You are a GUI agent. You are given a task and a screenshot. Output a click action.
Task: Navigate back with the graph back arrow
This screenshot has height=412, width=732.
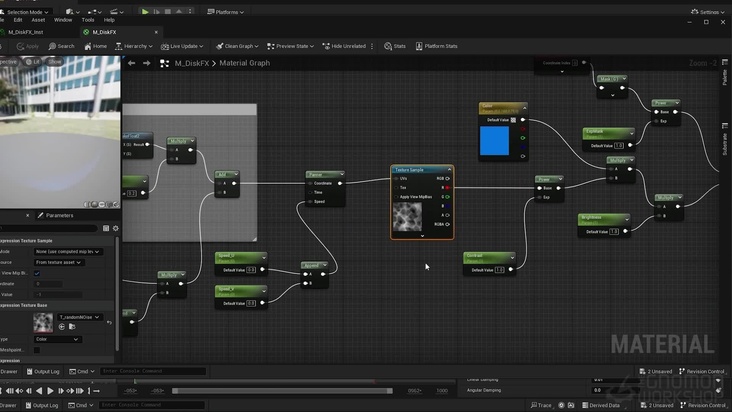(x=131, y=63)
